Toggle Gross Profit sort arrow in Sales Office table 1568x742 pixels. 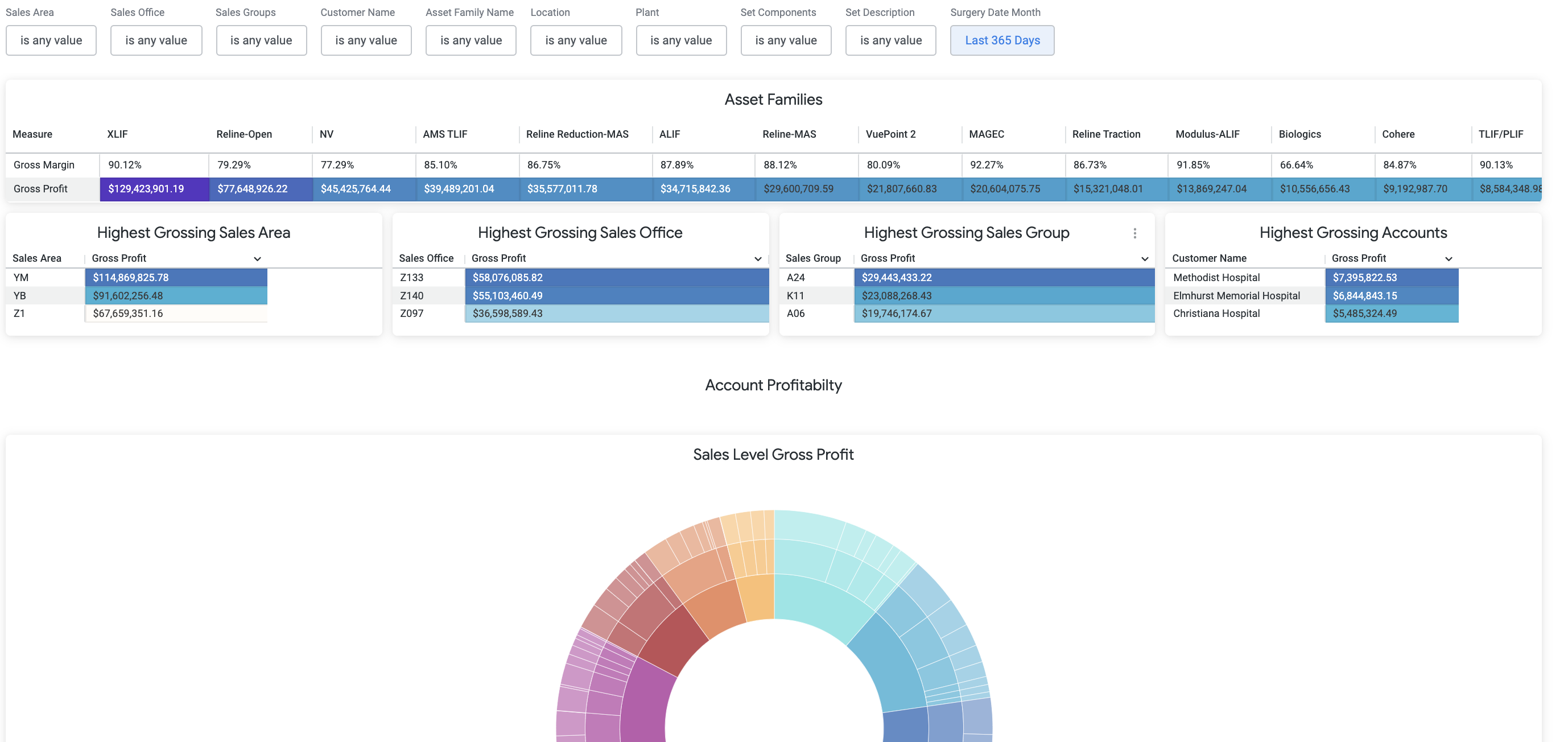tap(758, 259)
